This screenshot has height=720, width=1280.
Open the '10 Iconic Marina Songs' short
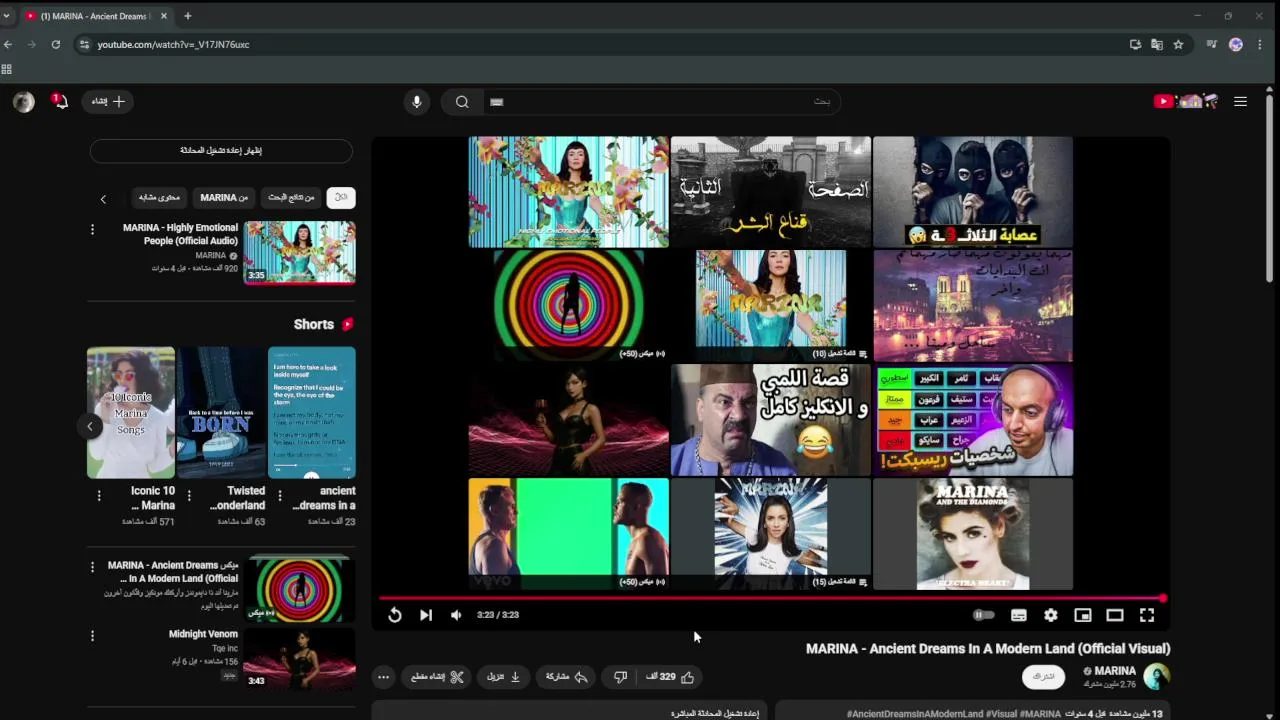point(131,412)
